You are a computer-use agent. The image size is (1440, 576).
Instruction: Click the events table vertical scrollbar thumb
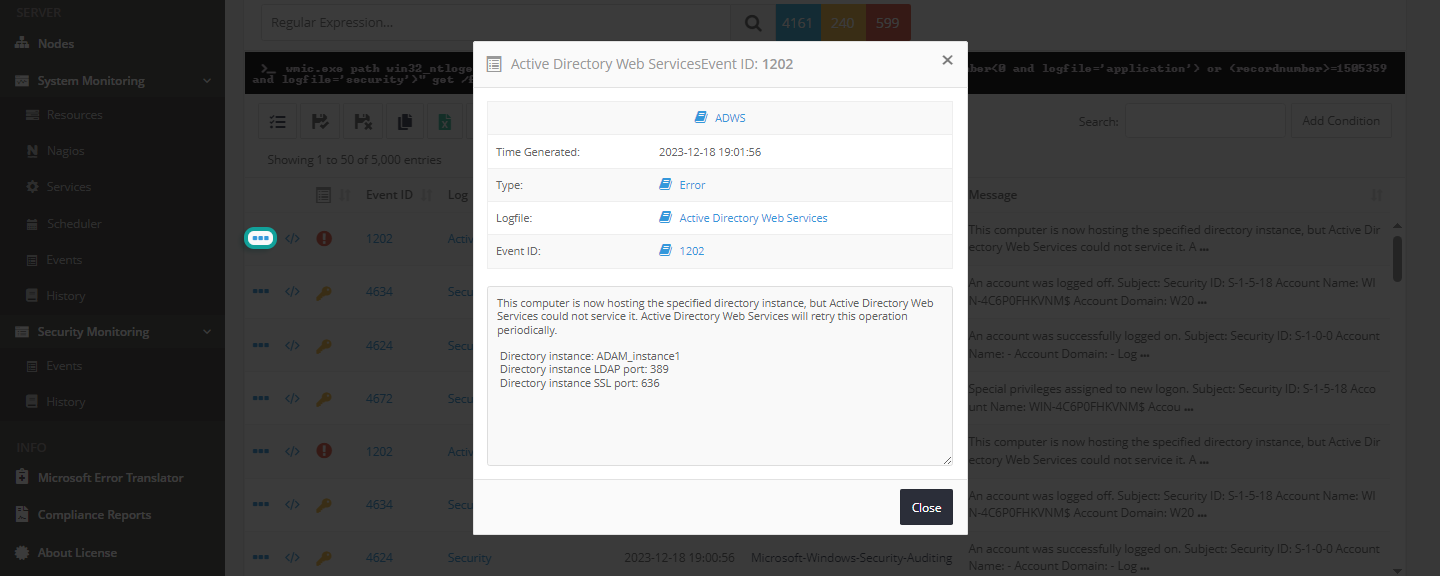[1397, 258]
